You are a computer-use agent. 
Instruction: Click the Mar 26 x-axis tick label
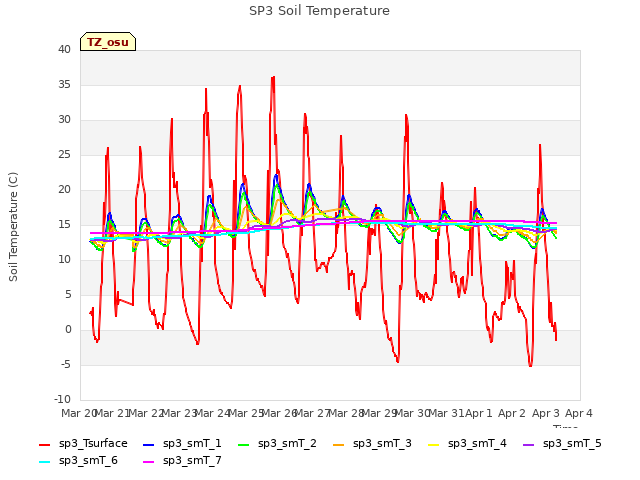(279, 413)
